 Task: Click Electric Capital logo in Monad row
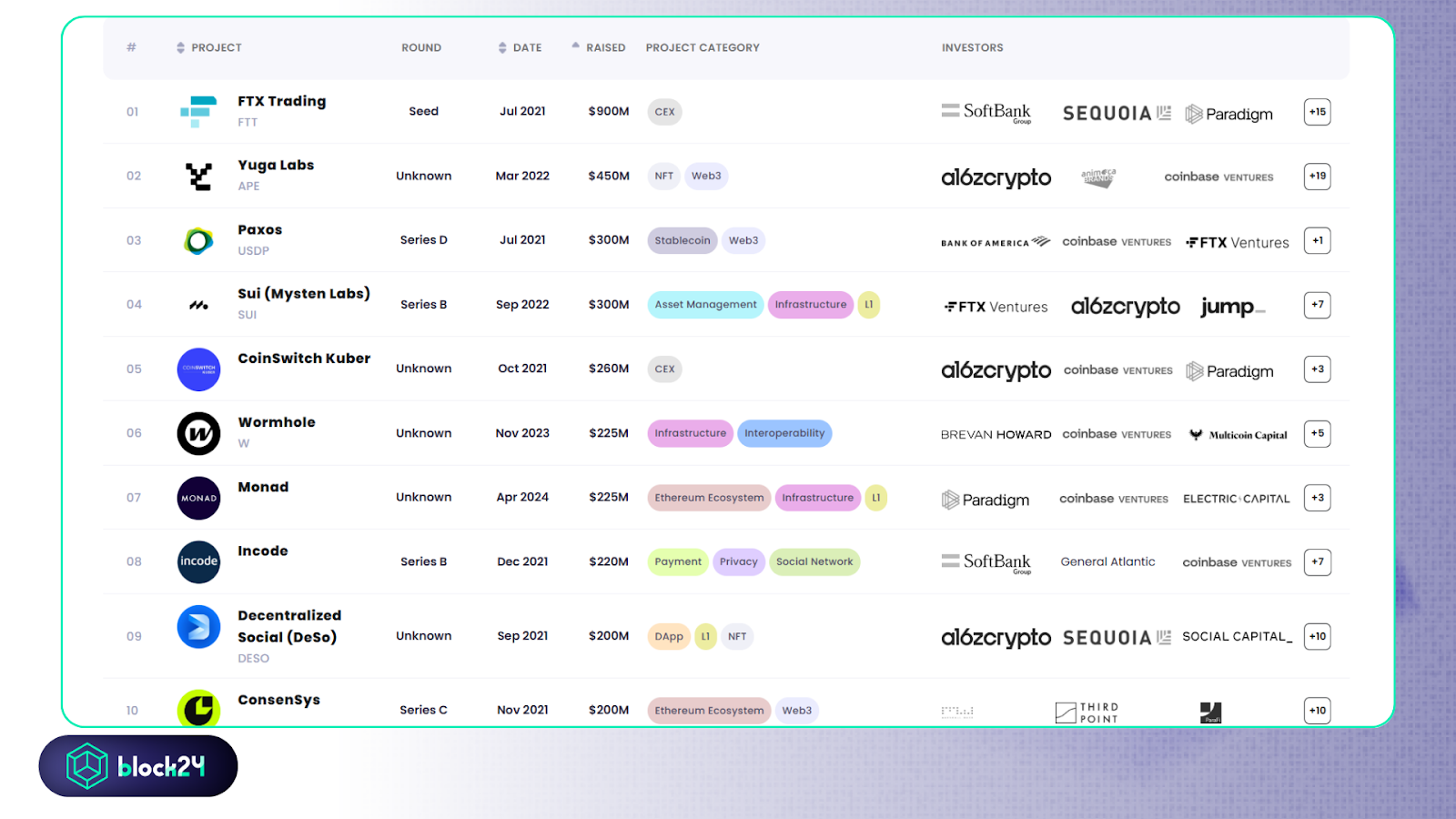coord(1236,499)
